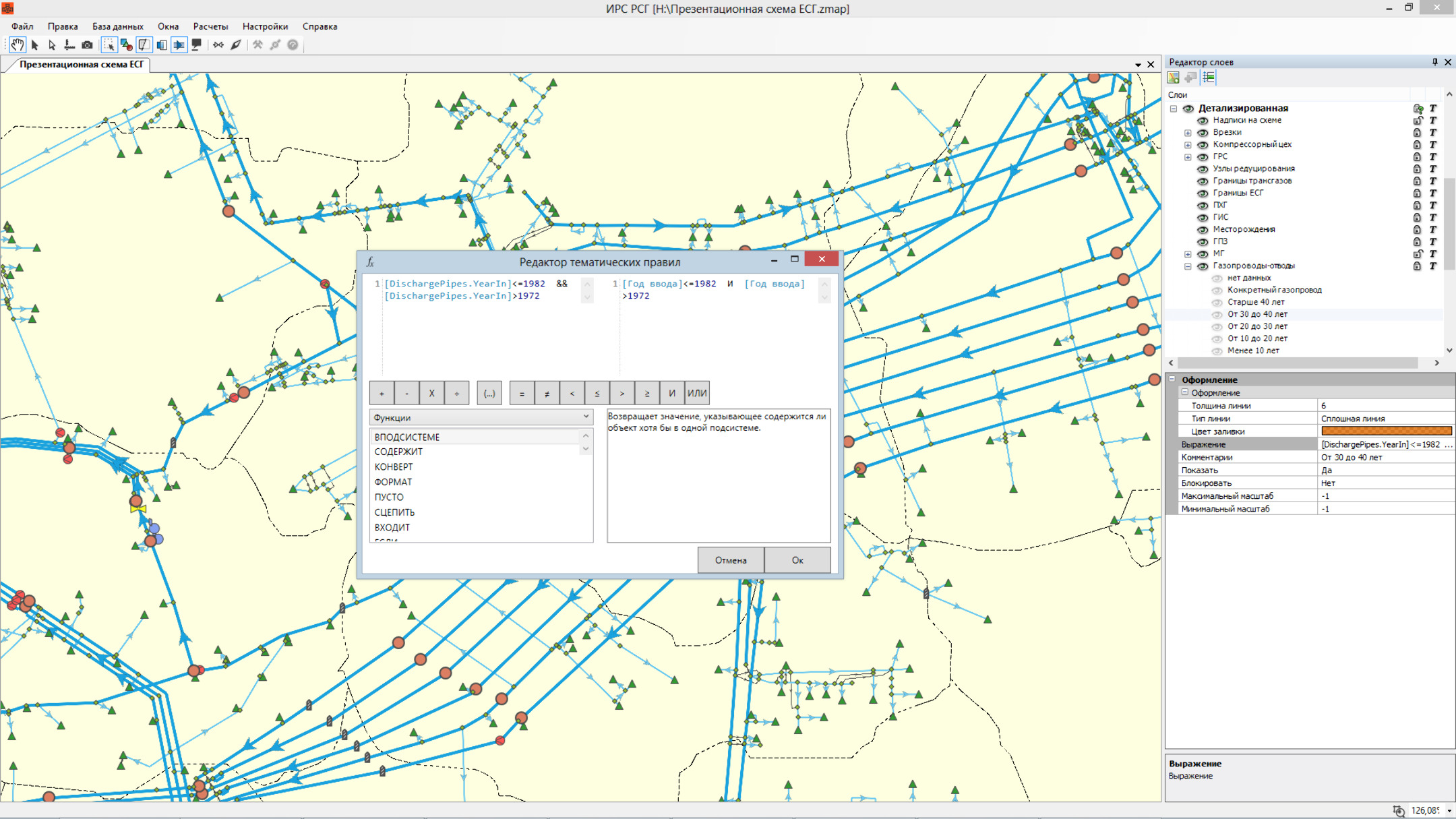Screen dimensions: 1456x819
Task: Insert the ИЛИ operator button
Action: [697, 393]
